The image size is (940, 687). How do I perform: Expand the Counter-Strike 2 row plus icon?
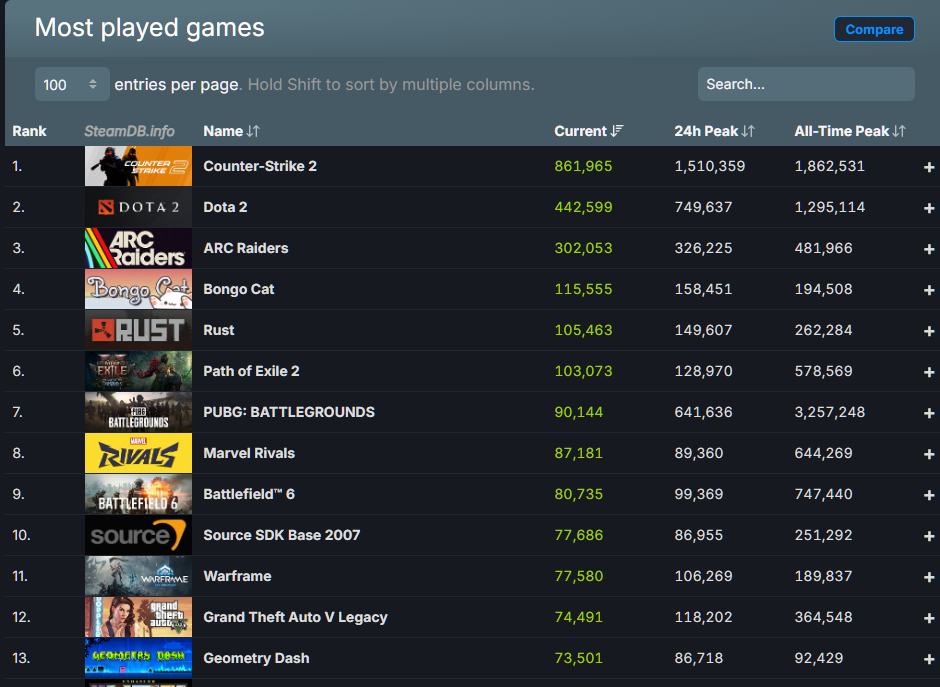click(x=929, y=167)
